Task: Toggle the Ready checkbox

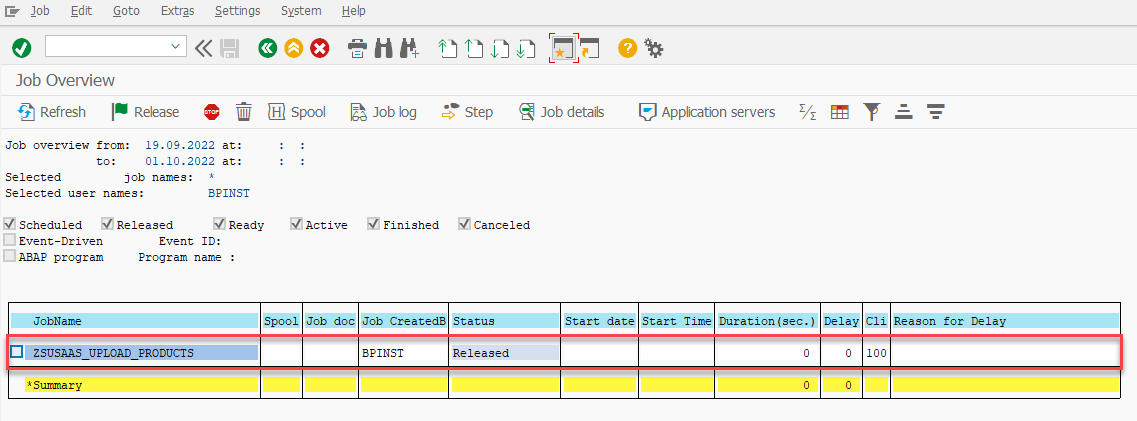Action: 220,224
